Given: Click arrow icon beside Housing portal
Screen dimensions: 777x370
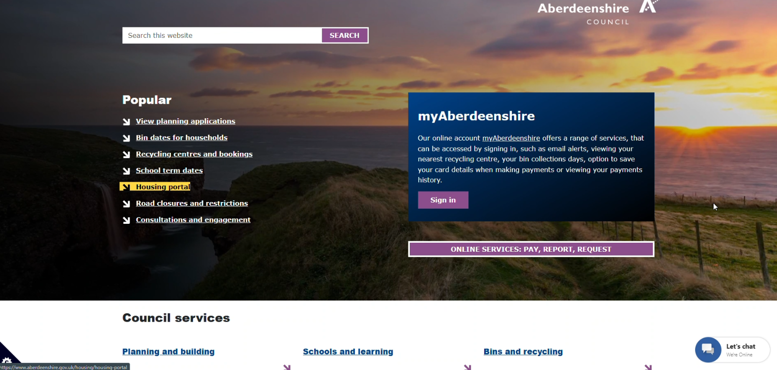Looking at the screenshot, I should pyautogui.click(x=126, y=187).
